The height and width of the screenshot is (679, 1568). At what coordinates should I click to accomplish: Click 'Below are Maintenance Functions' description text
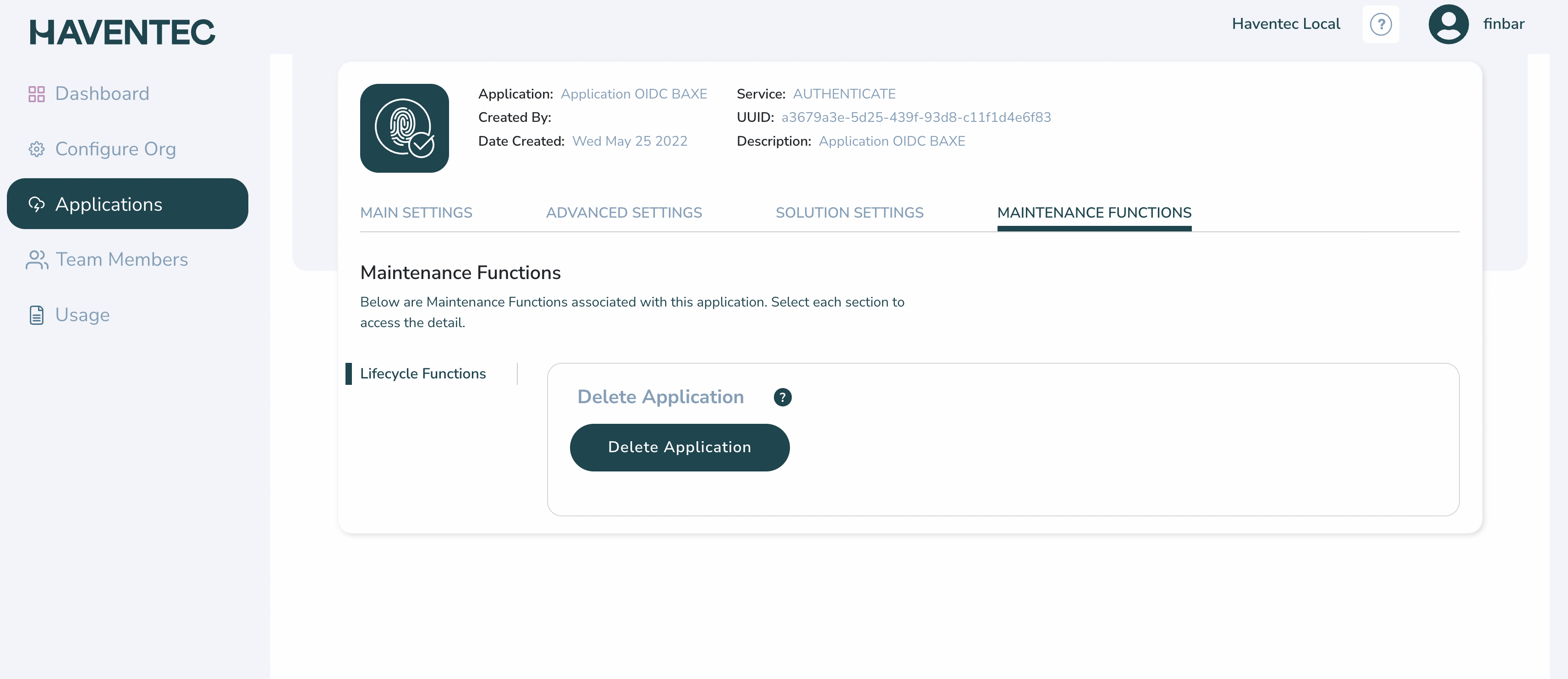[632, 313]
